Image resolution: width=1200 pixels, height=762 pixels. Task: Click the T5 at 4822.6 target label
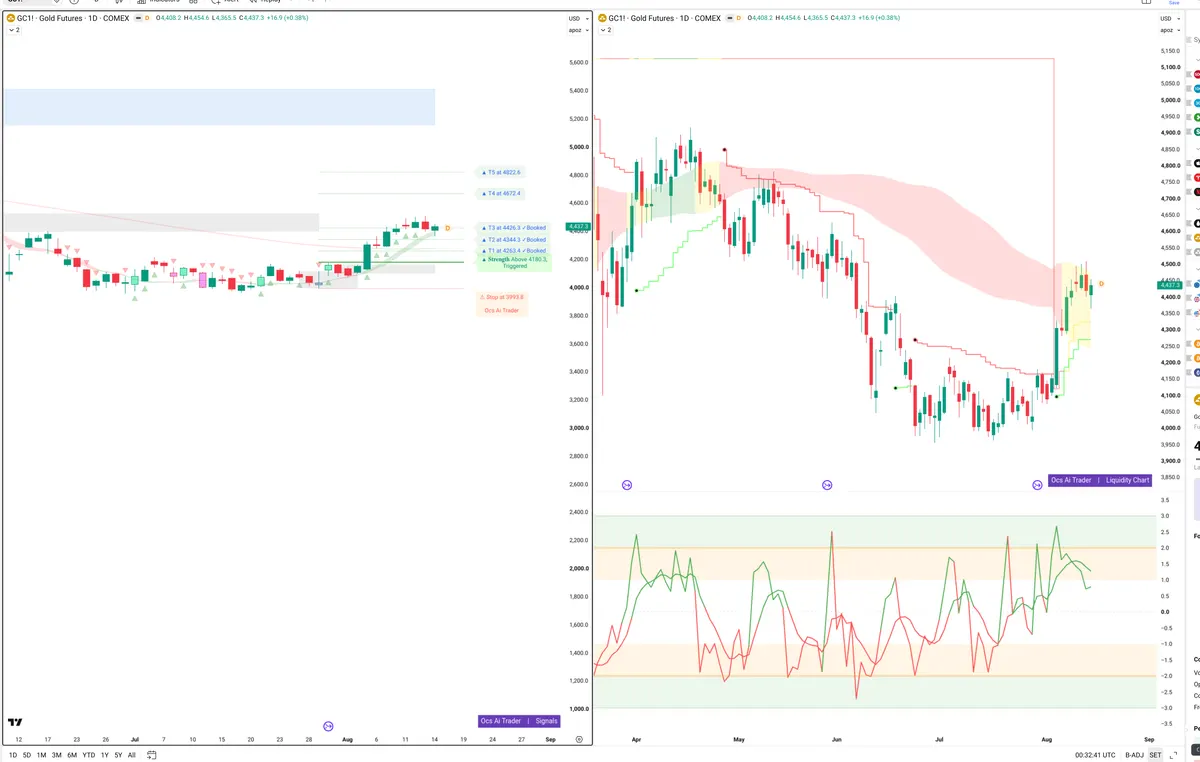pyautogui.click(x=500, y=172)
